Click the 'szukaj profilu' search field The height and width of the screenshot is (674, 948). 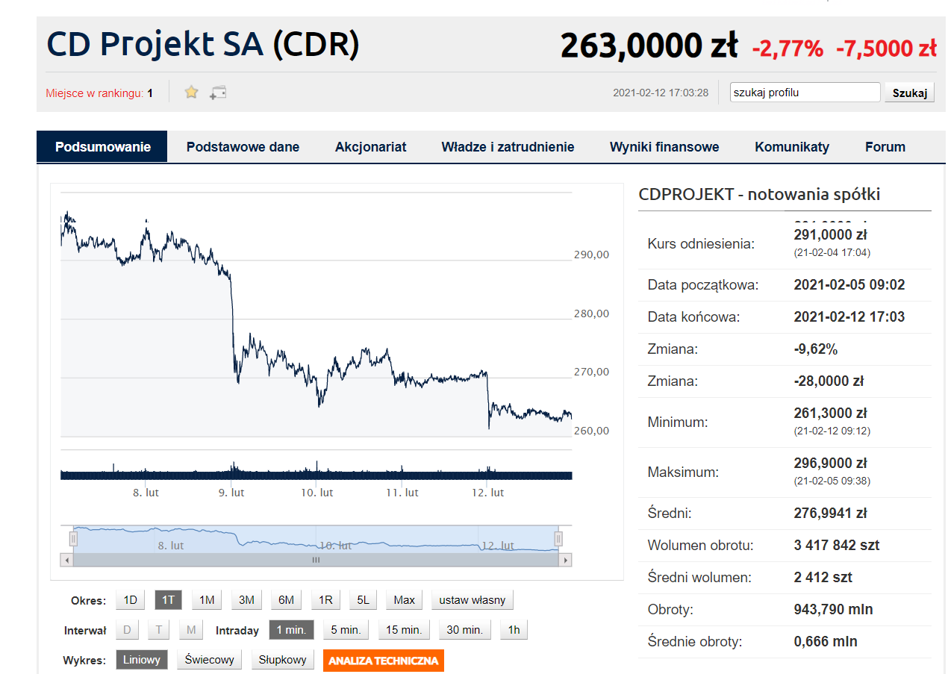tap(805, 93)
